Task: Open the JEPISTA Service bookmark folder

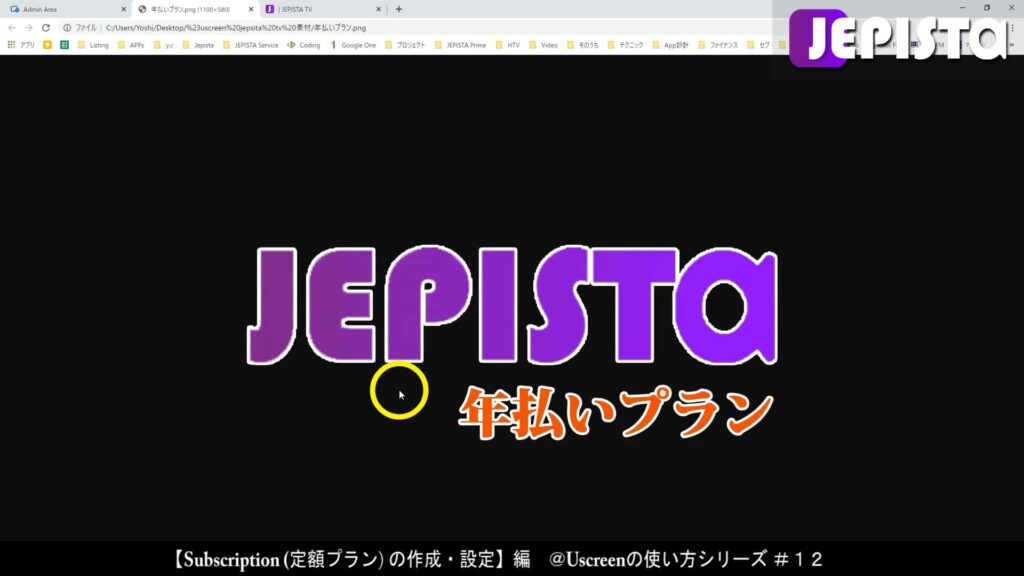Action: tap(250, 45)
